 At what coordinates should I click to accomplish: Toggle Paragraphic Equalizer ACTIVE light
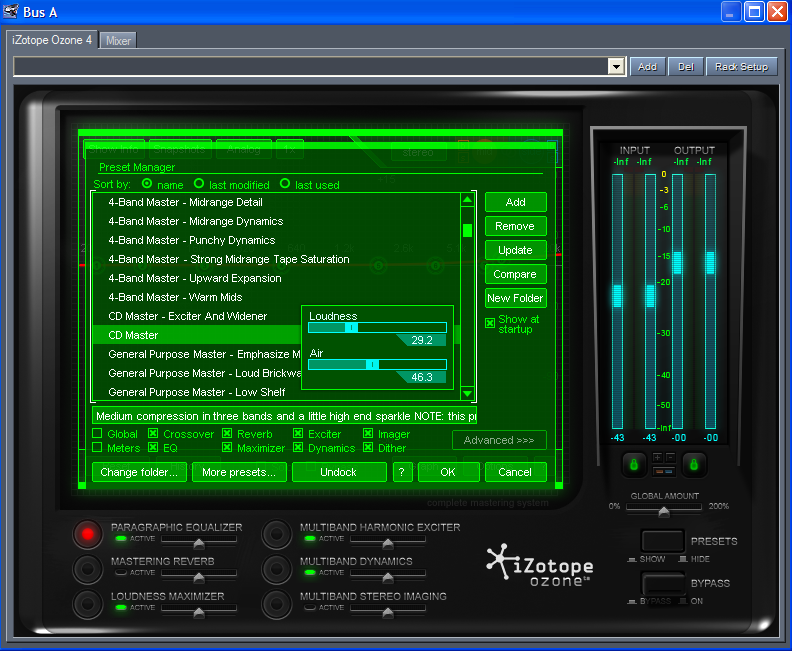pyautogui.click(x=121, y=538)
